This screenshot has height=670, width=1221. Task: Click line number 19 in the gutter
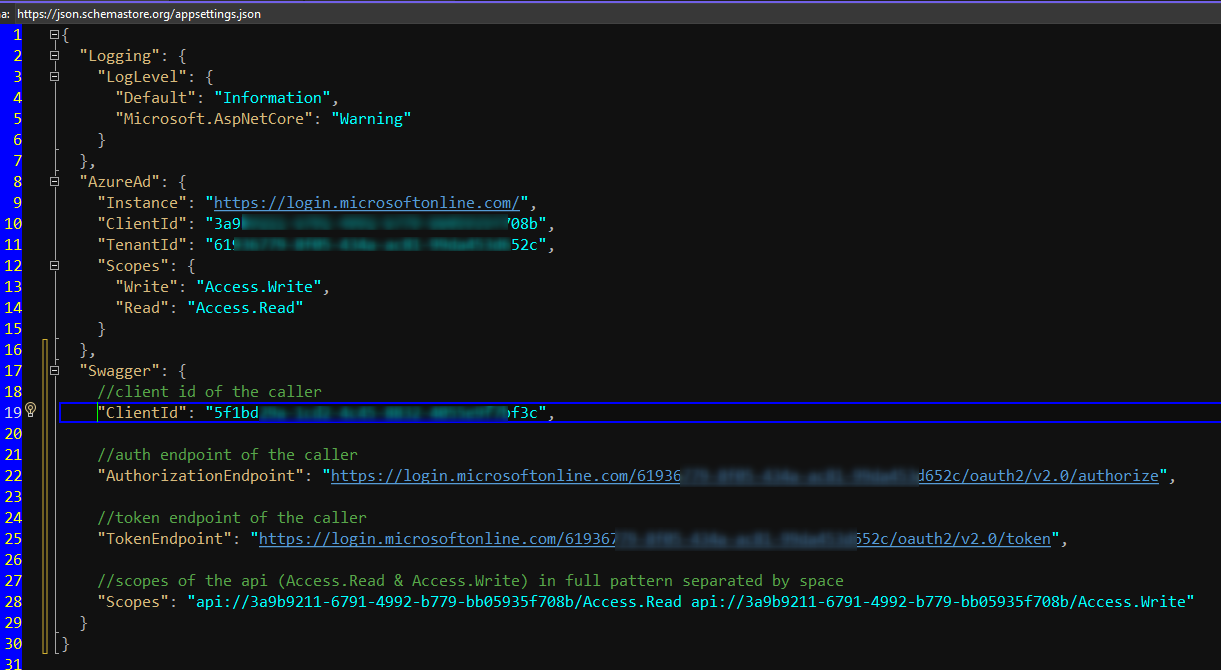pos(15,413)
